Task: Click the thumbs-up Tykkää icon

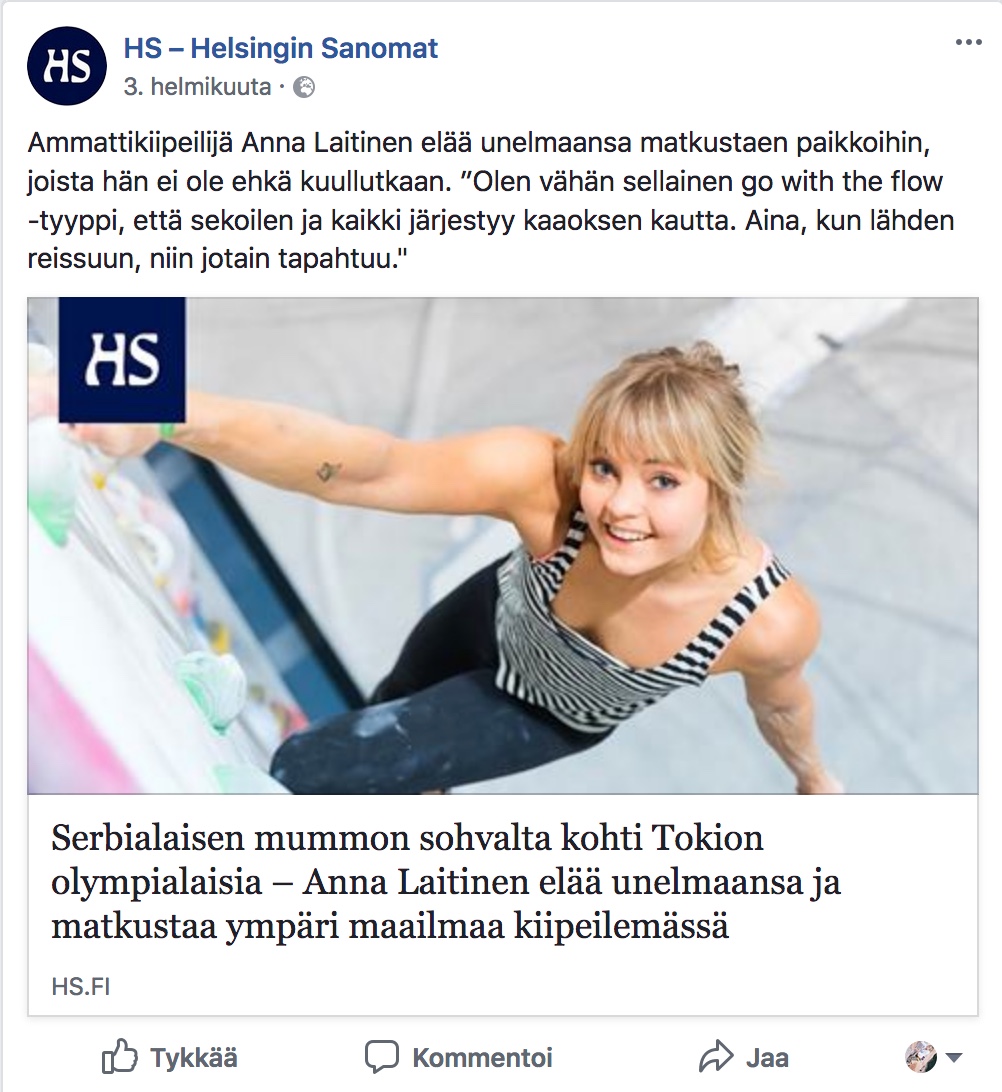Action: pyautogui.click(x=120, y=1058)
